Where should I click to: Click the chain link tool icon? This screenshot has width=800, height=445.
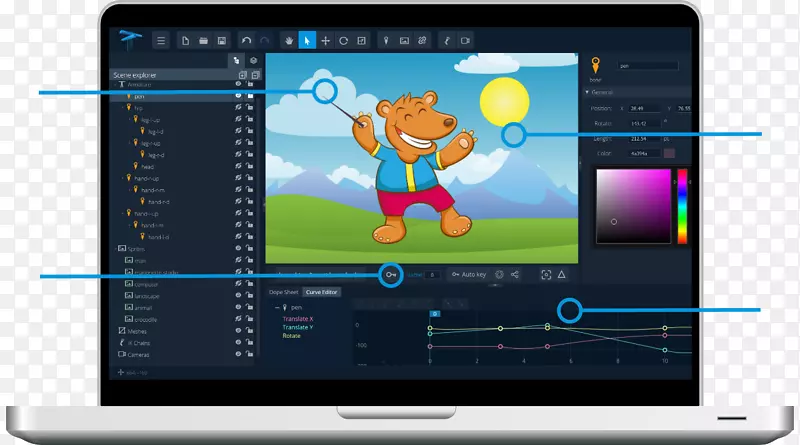point(422,41)
